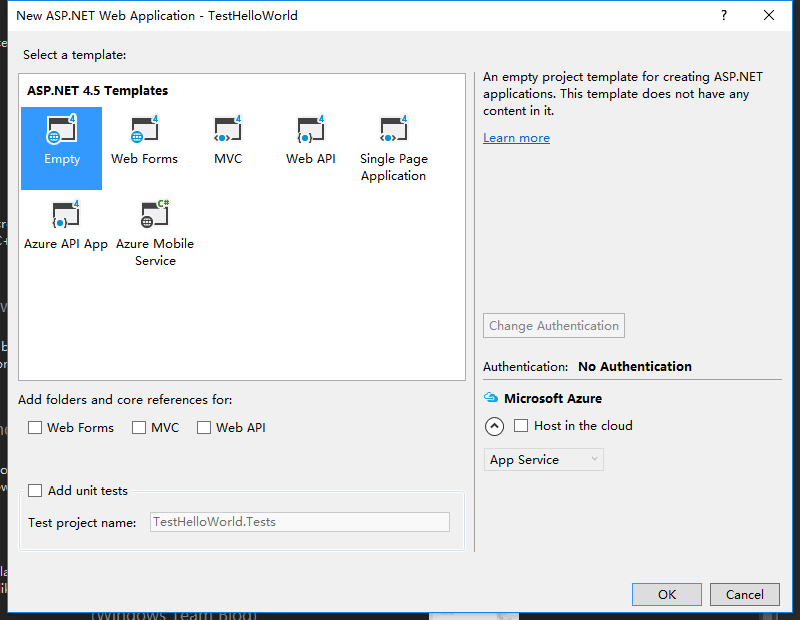Enable Add unit tests option

pos(35,490)
